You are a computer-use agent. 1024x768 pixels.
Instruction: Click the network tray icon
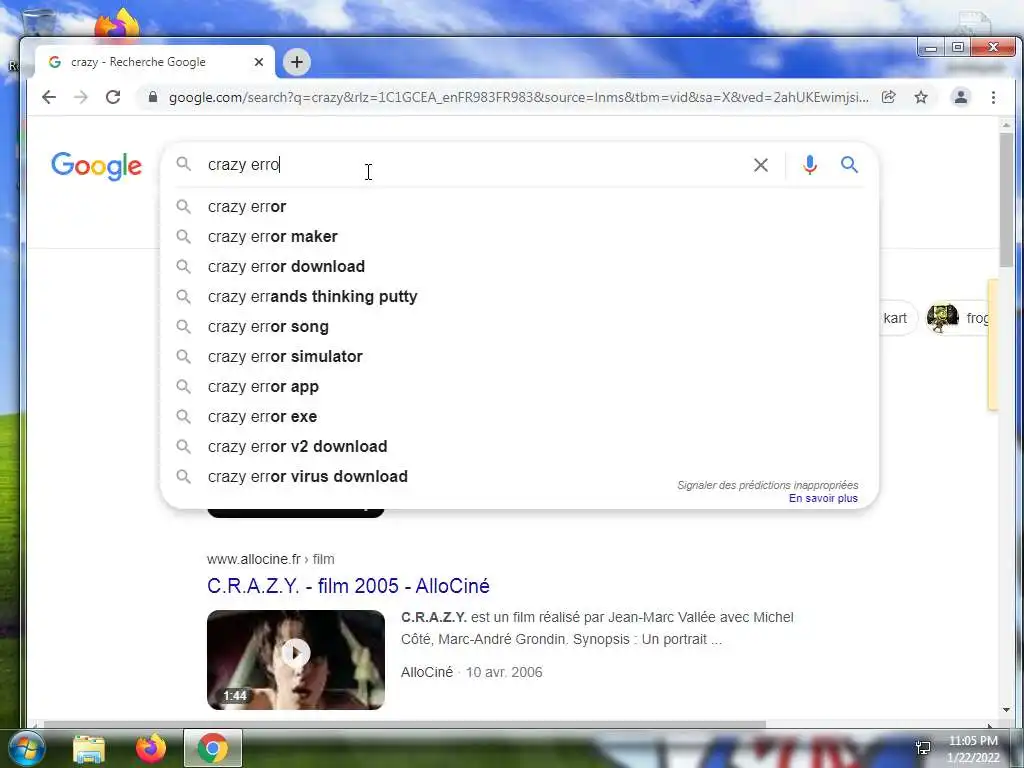pyautogui.click(x=923, y=748)
